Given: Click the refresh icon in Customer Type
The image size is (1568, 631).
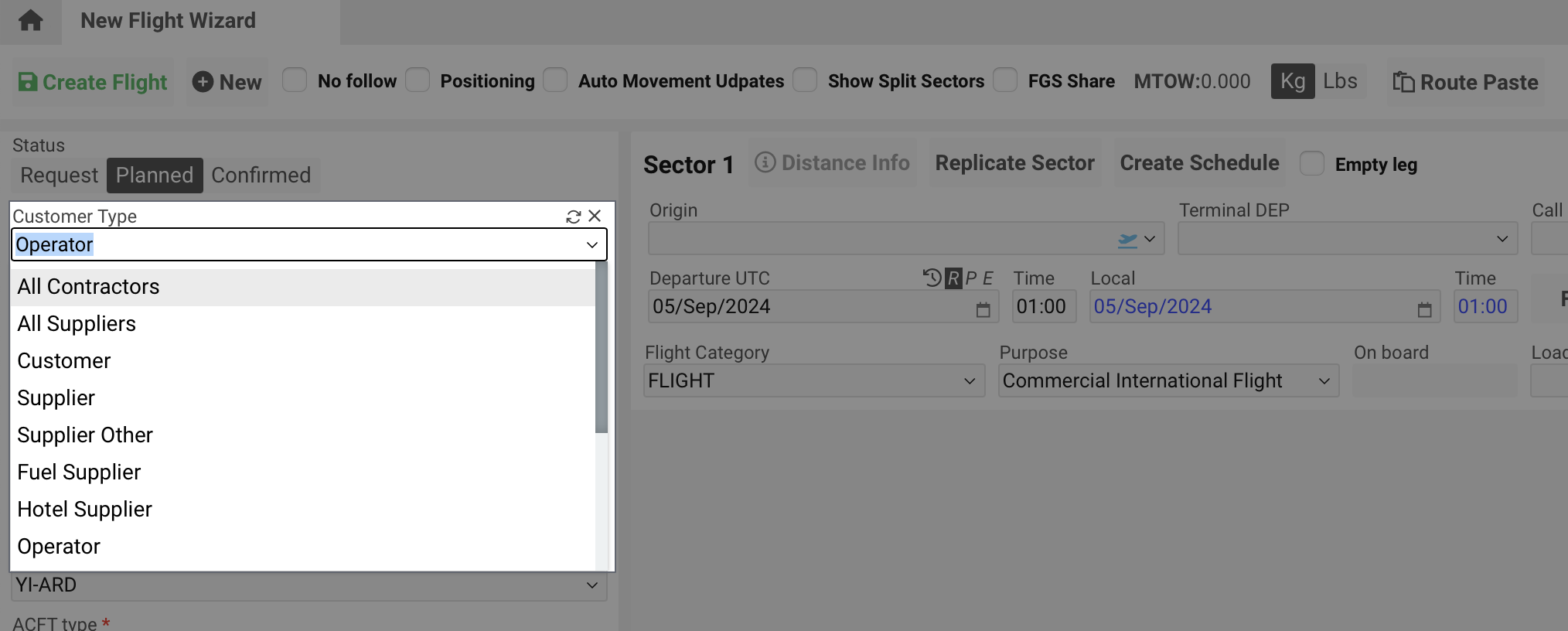Looking at the screenshot, I should (573, 217).
